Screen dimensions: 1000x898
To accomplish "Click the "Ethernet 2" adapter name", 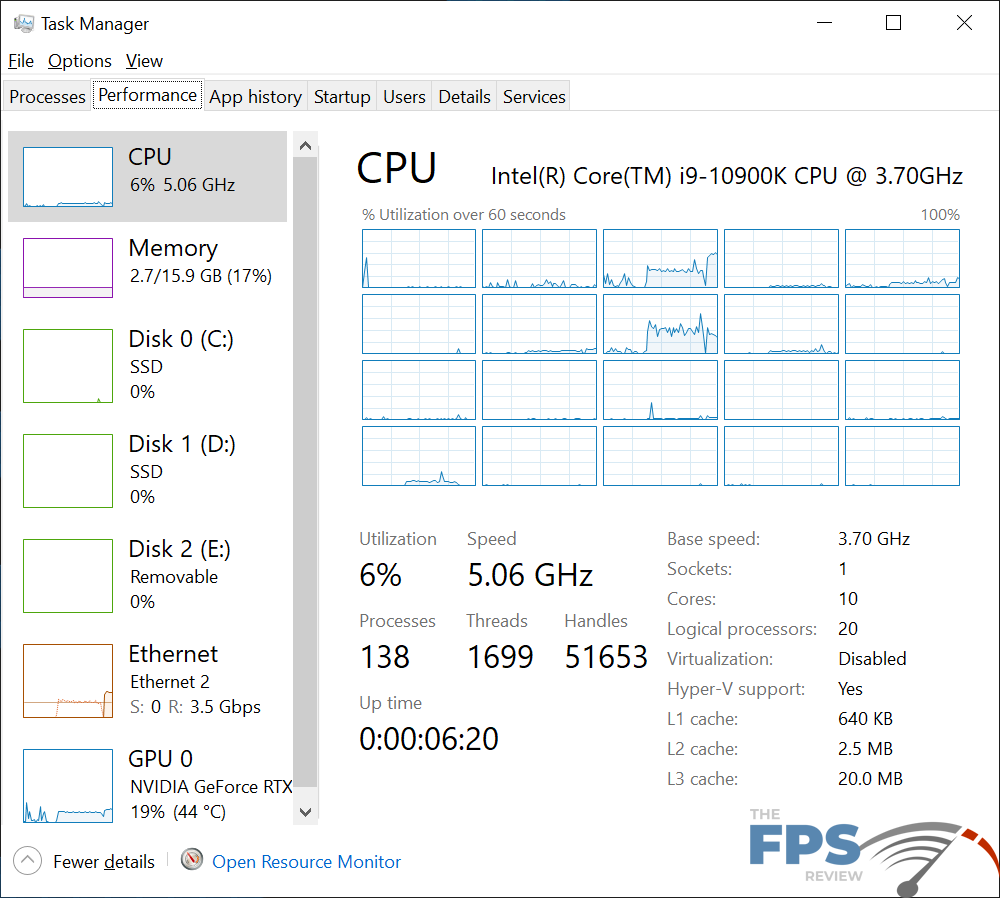I will click(170, 682).
